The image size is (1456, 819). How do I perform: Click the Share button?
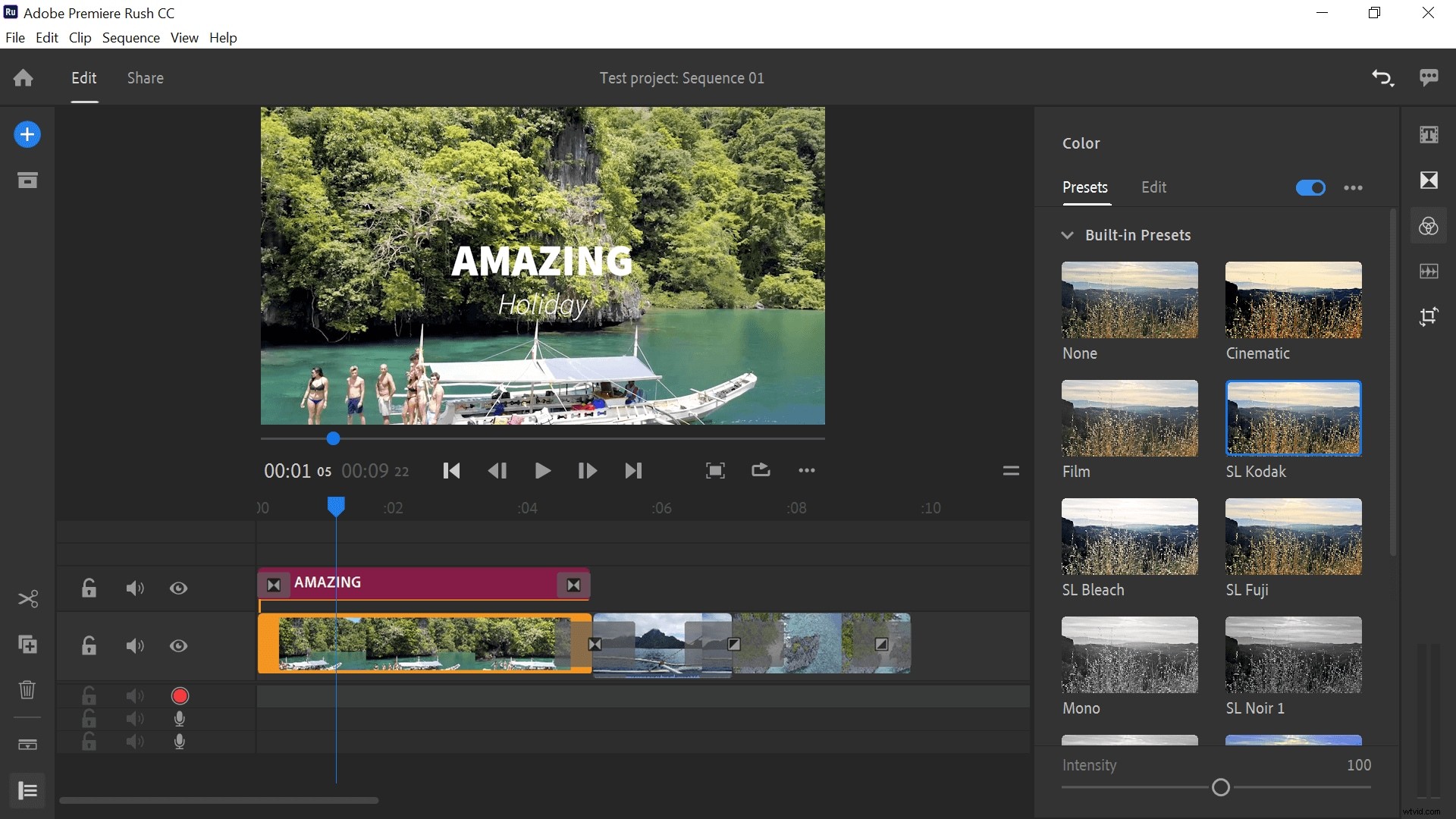pos(145,77)
